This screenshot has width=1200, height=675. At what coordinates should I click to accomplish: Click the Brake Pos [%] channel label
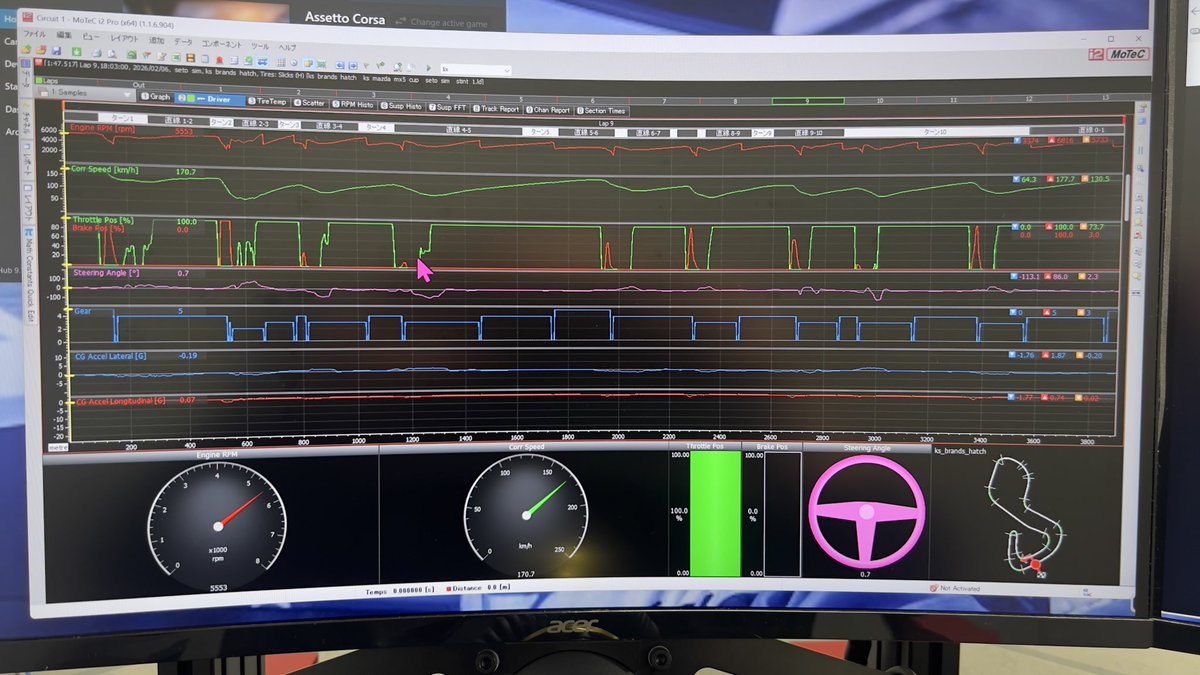(100, 229)
